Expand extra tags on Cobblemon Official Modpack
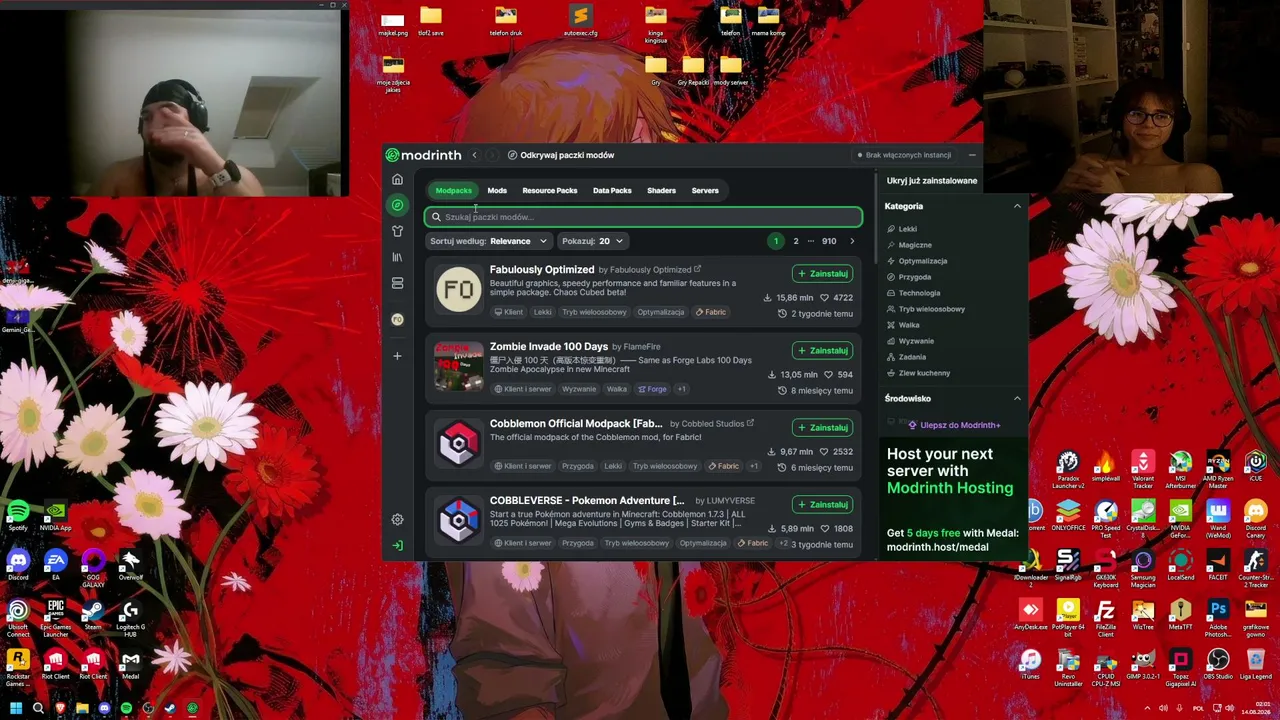This screenshot has width=1280, height=720. (x=754, y=466)
